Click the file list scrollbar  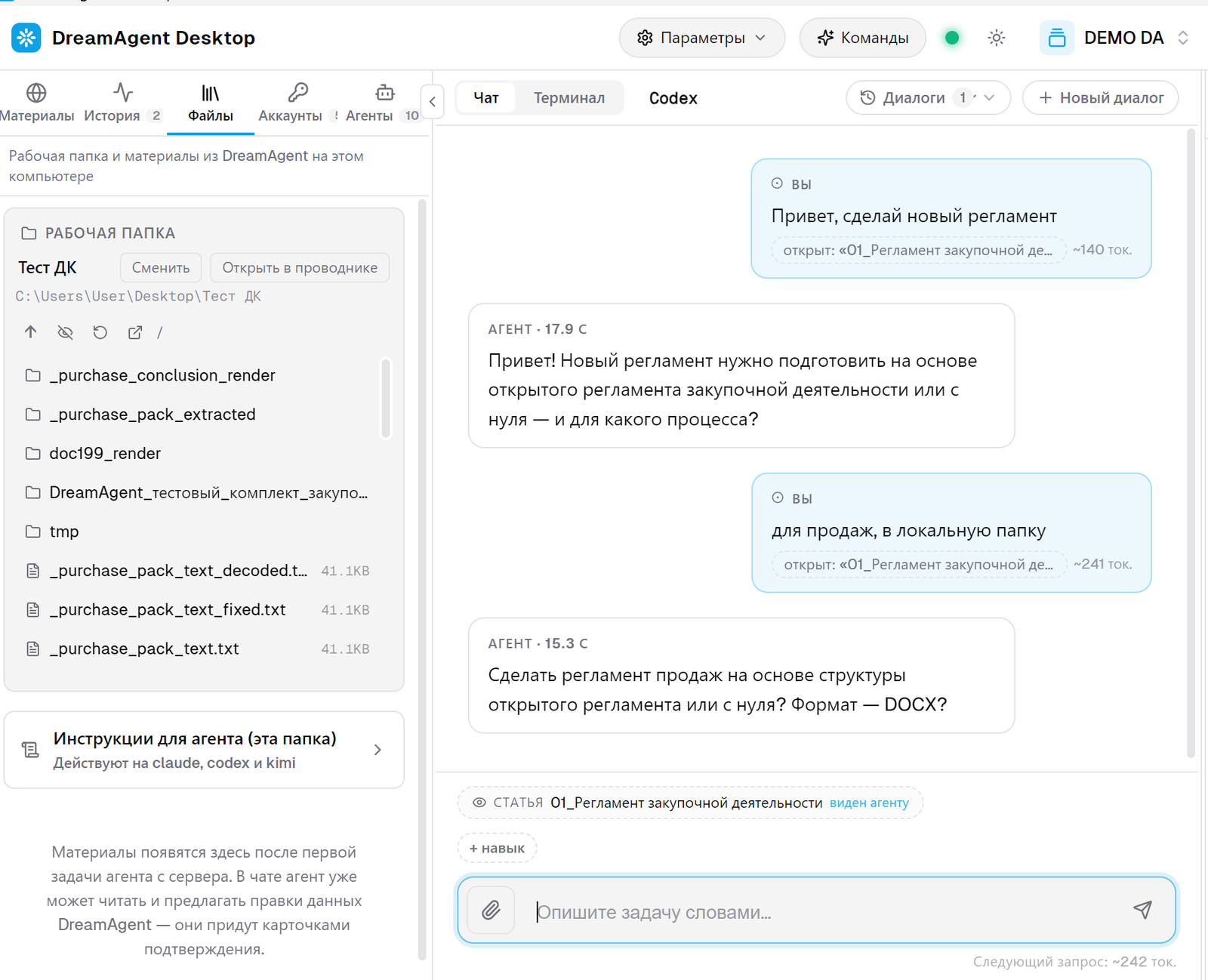[x=386, y=398]
